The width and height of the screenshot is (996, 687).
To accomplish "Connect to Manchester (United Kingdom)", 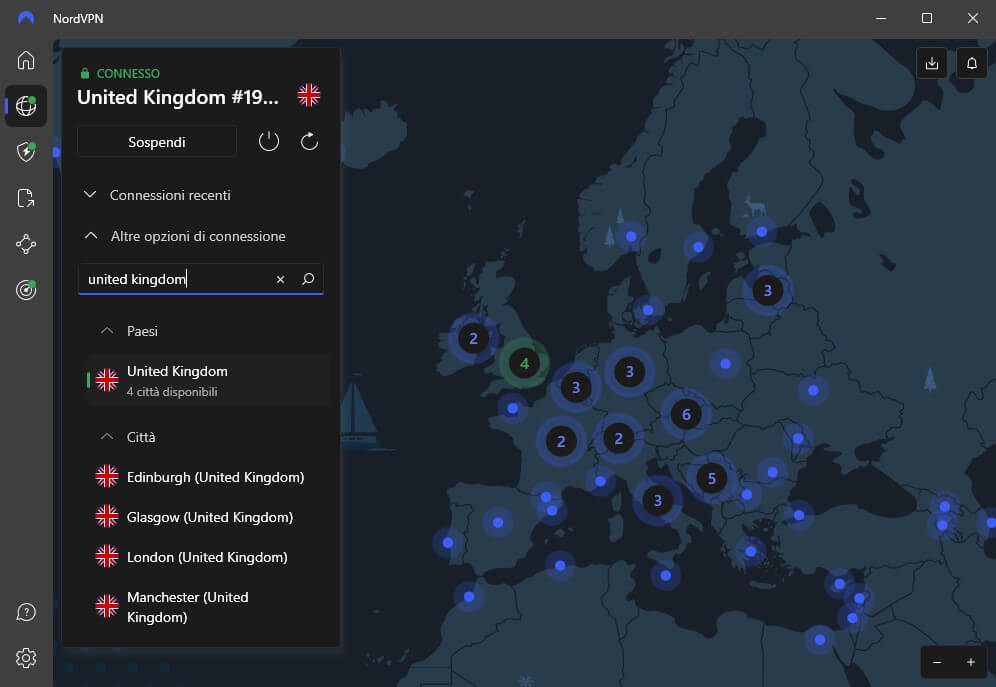I will click(x=209, y=607).
